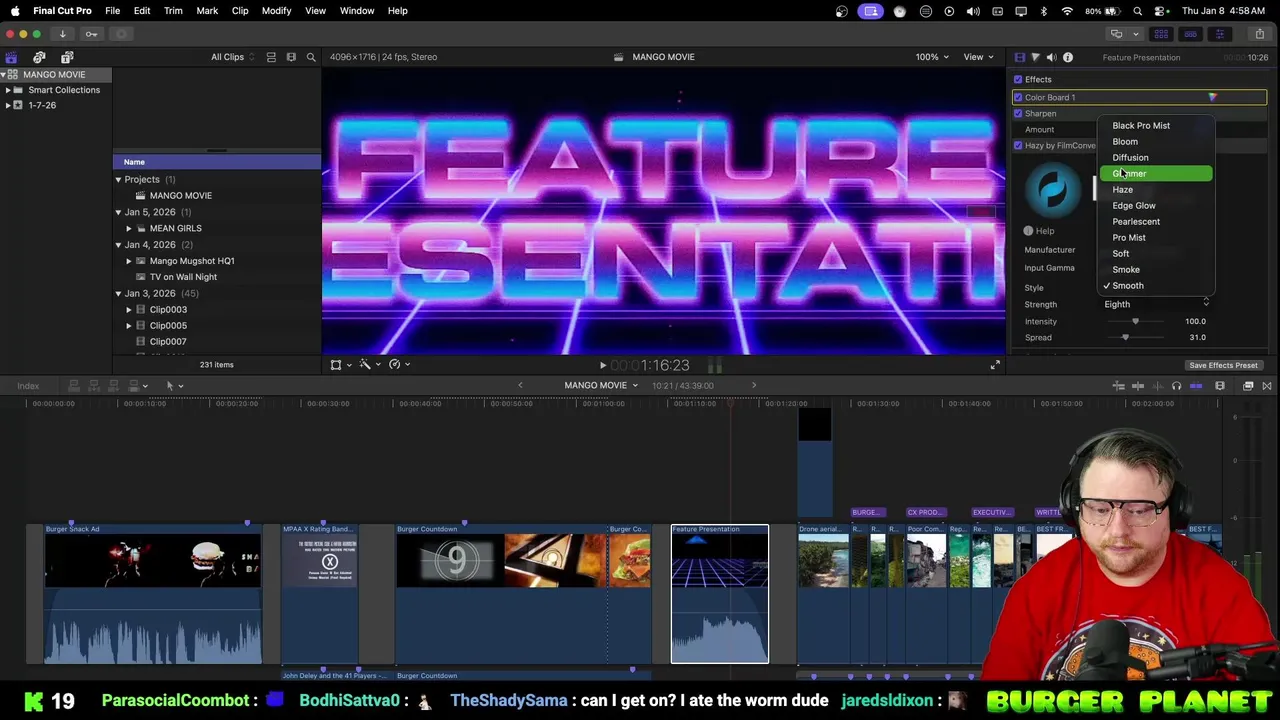Open the Transitions browser icon in timeline
This screenshot has width=1280, height=720.
tap(1266, 386)
